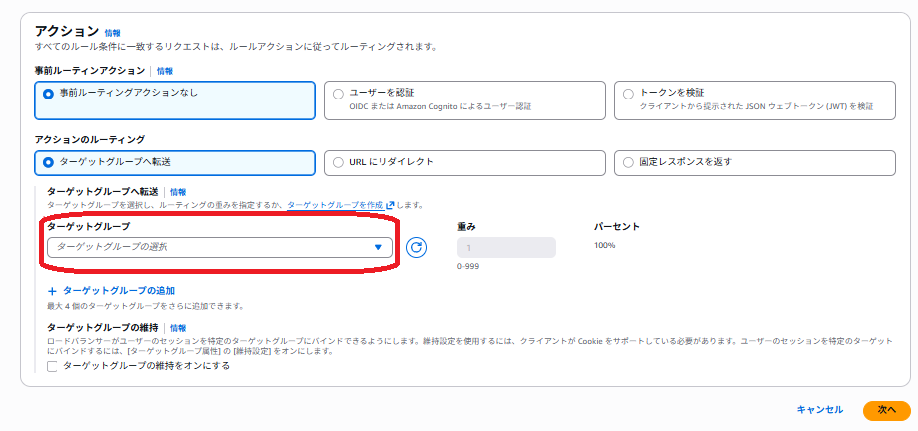The width and height of the screenshot is (918, 431).
Task: Choose URL にリダイレクト routing action
Action: (x=465, y=162)
